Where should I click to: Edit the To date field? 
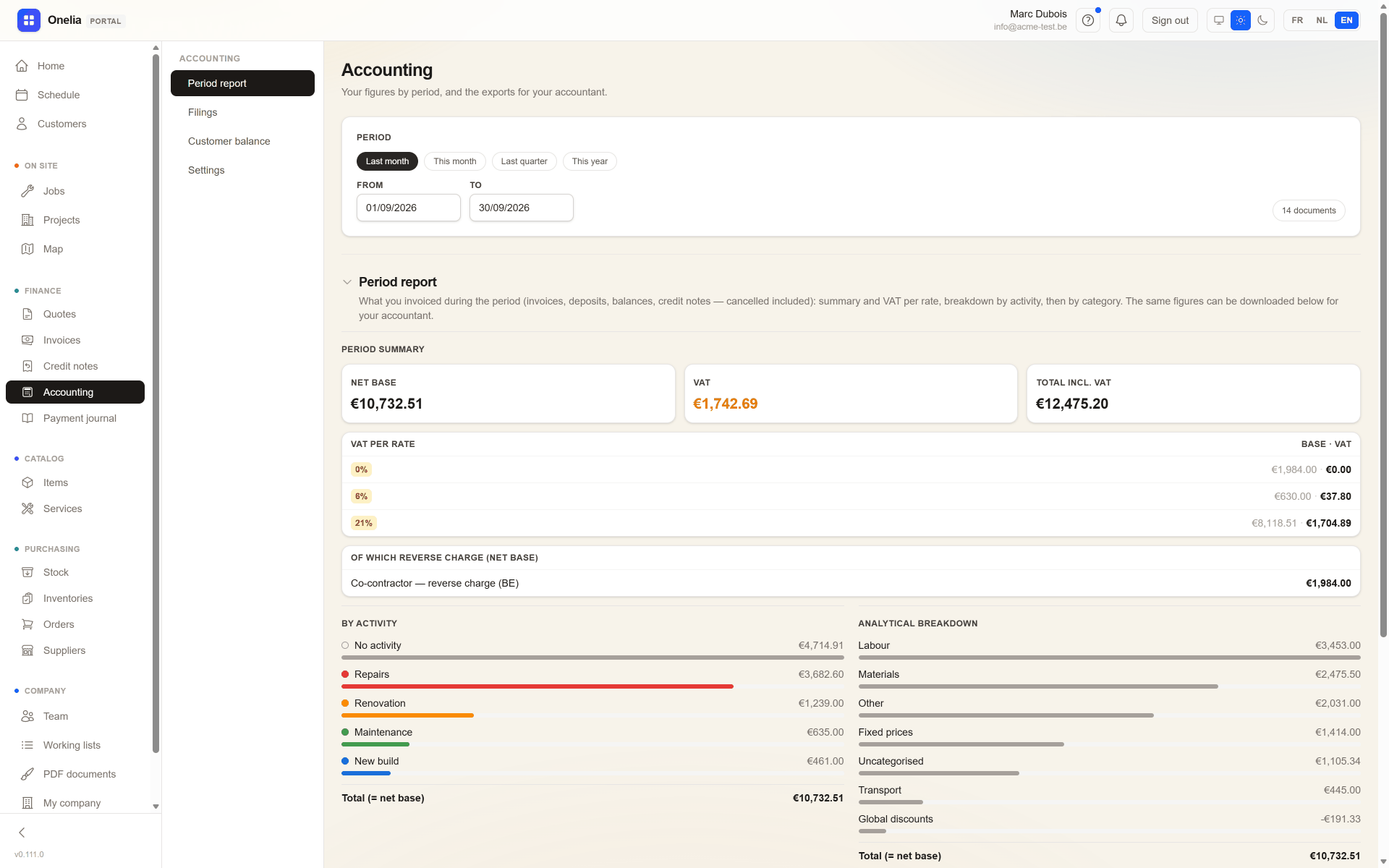click(x=522, y=208)
